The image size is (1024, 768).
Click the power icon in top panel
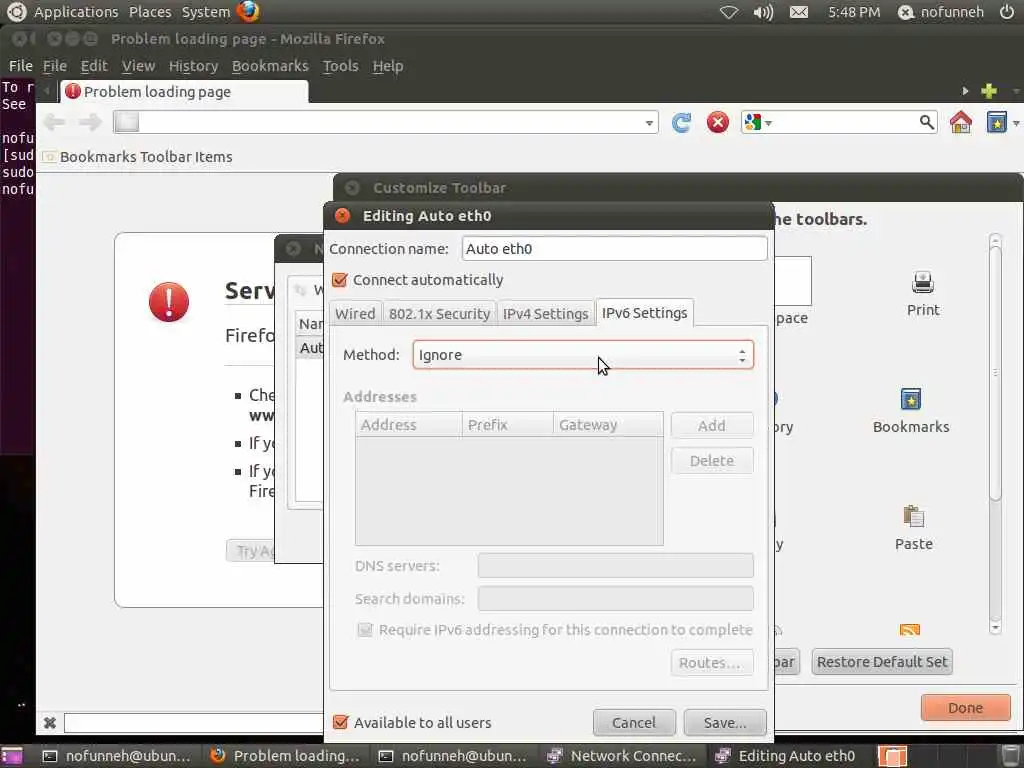(x=1006, y=12)
